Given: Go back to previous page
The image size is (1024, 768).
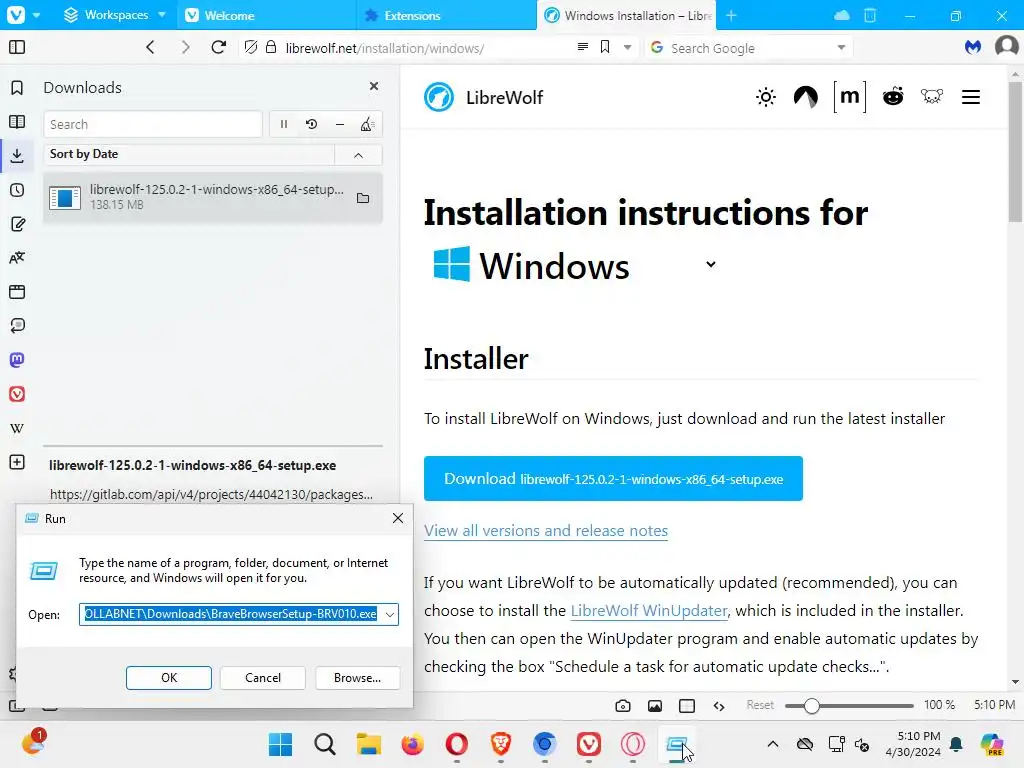Looking at the screenshot, I should 150,48.
